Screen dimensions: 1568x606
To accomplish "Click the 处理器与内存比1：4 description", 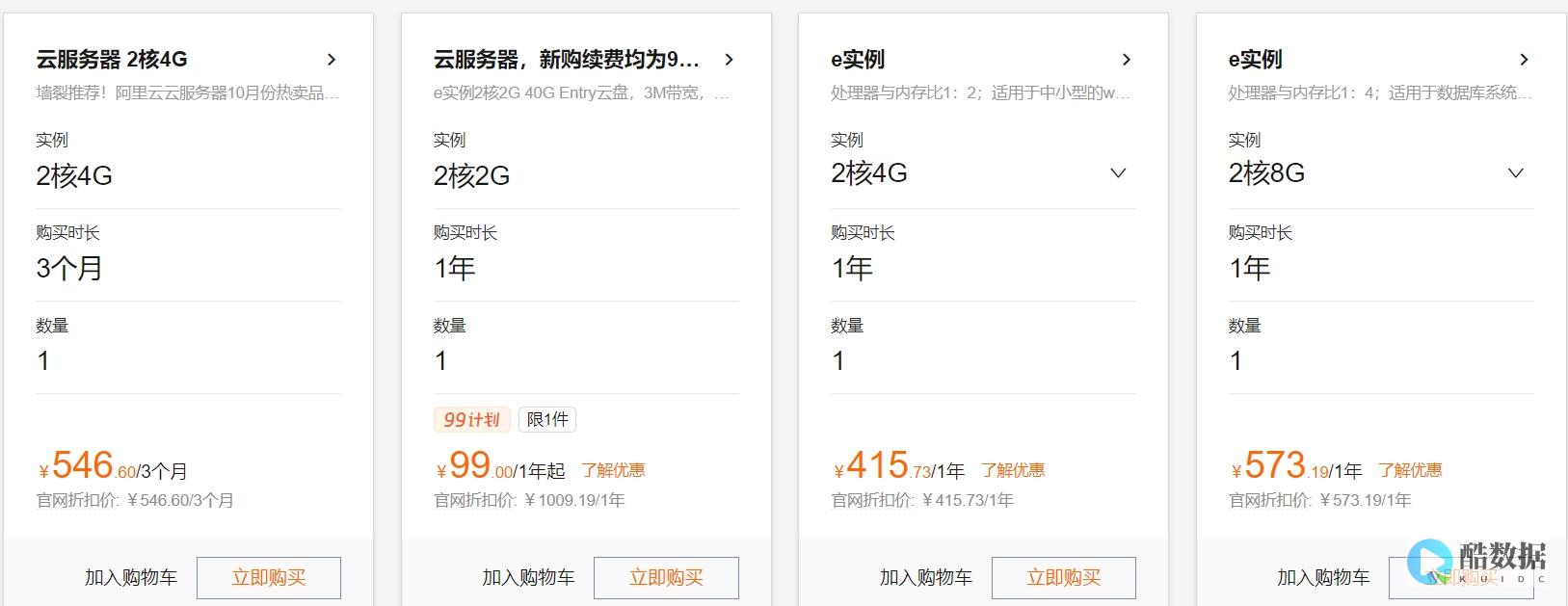I will click(x=1380, y=93).
